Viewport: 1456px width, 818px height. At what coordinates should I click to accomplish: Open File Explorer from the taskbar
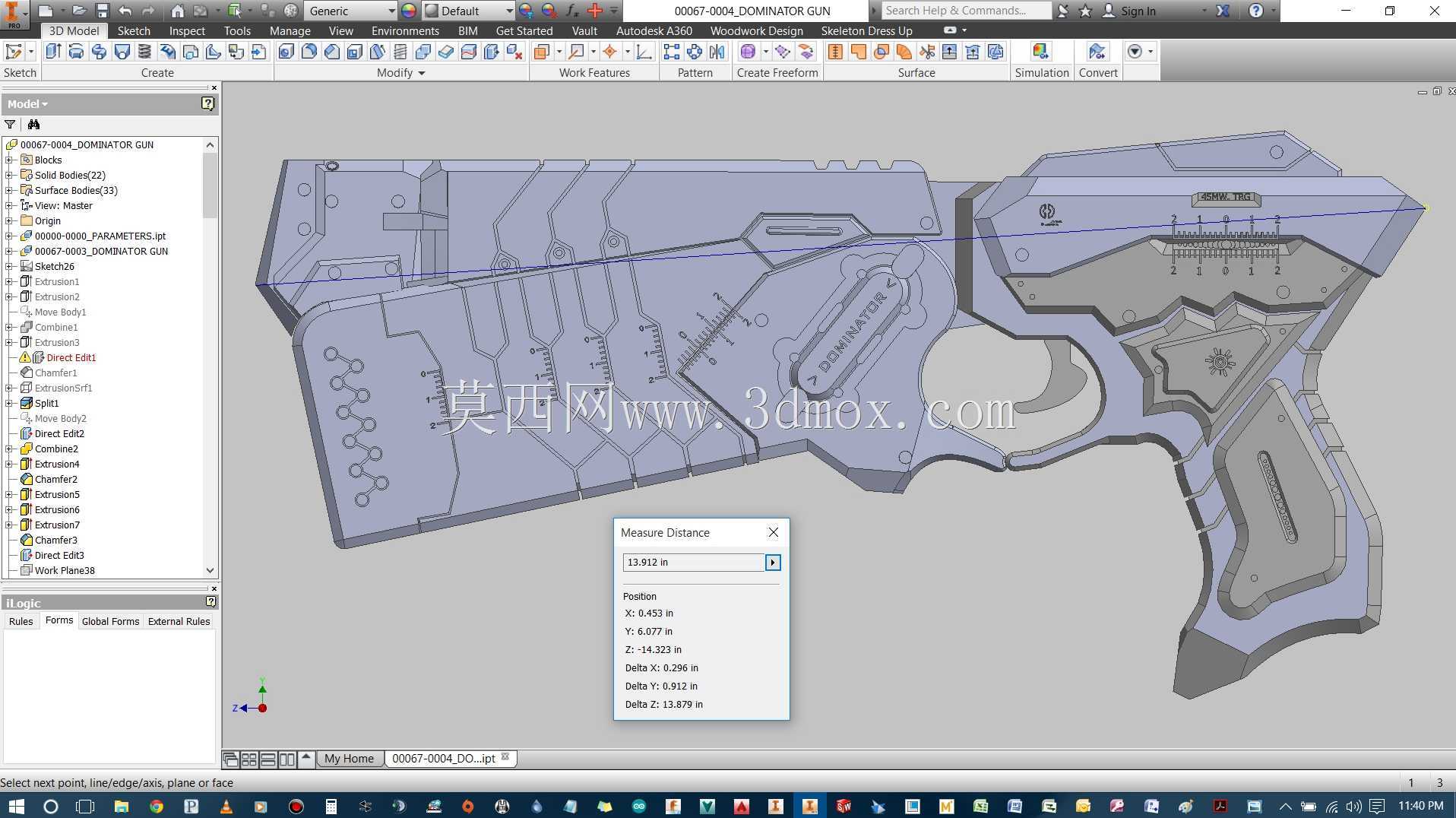pos(121,806)
